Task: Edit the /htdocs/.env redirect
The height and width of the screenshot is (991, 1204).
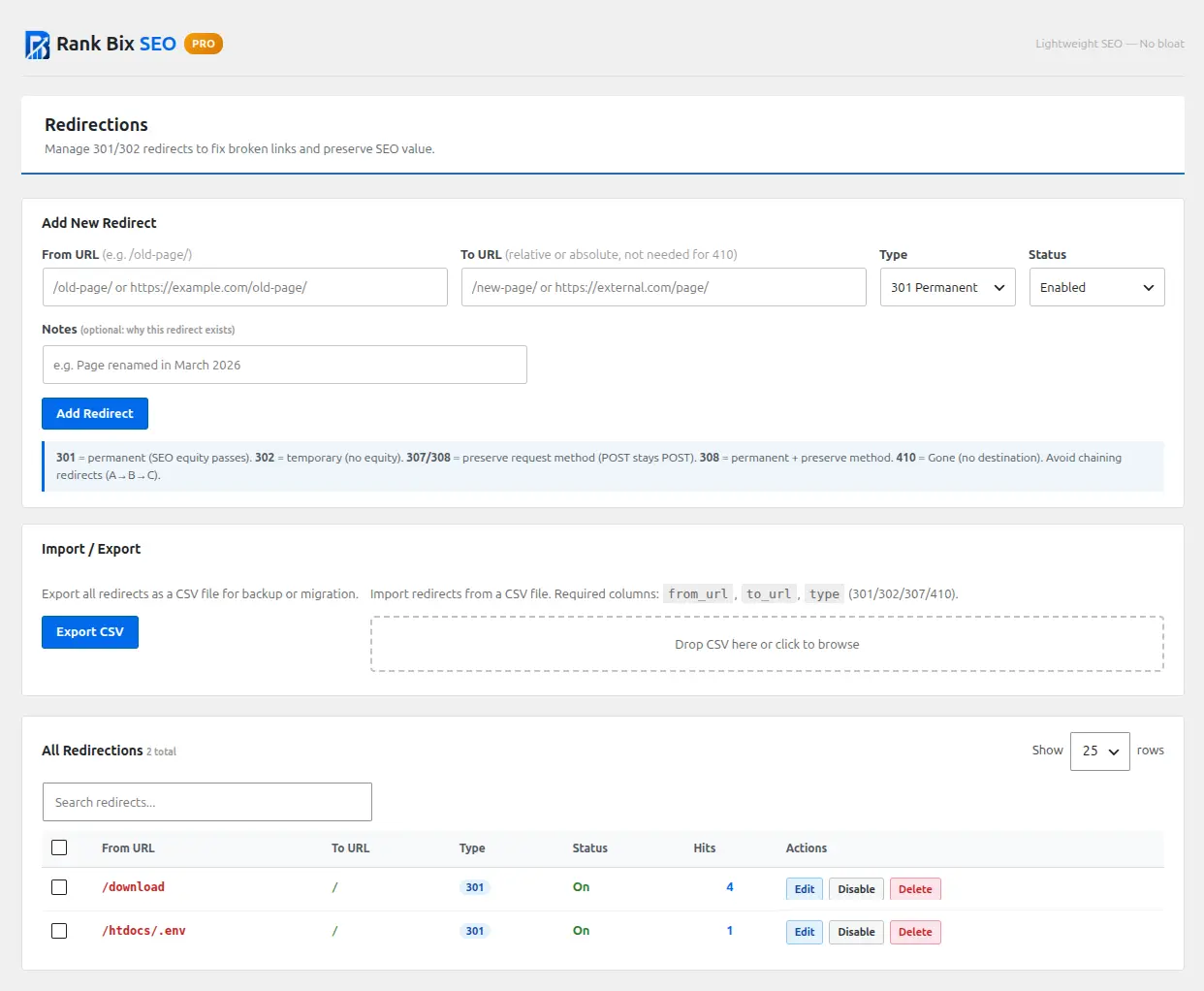Action: 805,932
